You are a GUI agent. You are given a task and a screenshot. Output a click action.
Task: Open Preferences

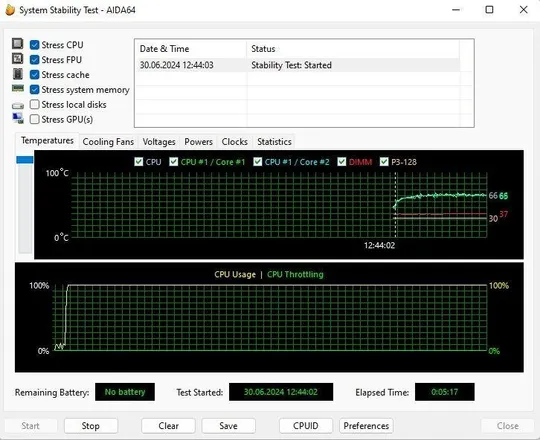pos(366,426)
